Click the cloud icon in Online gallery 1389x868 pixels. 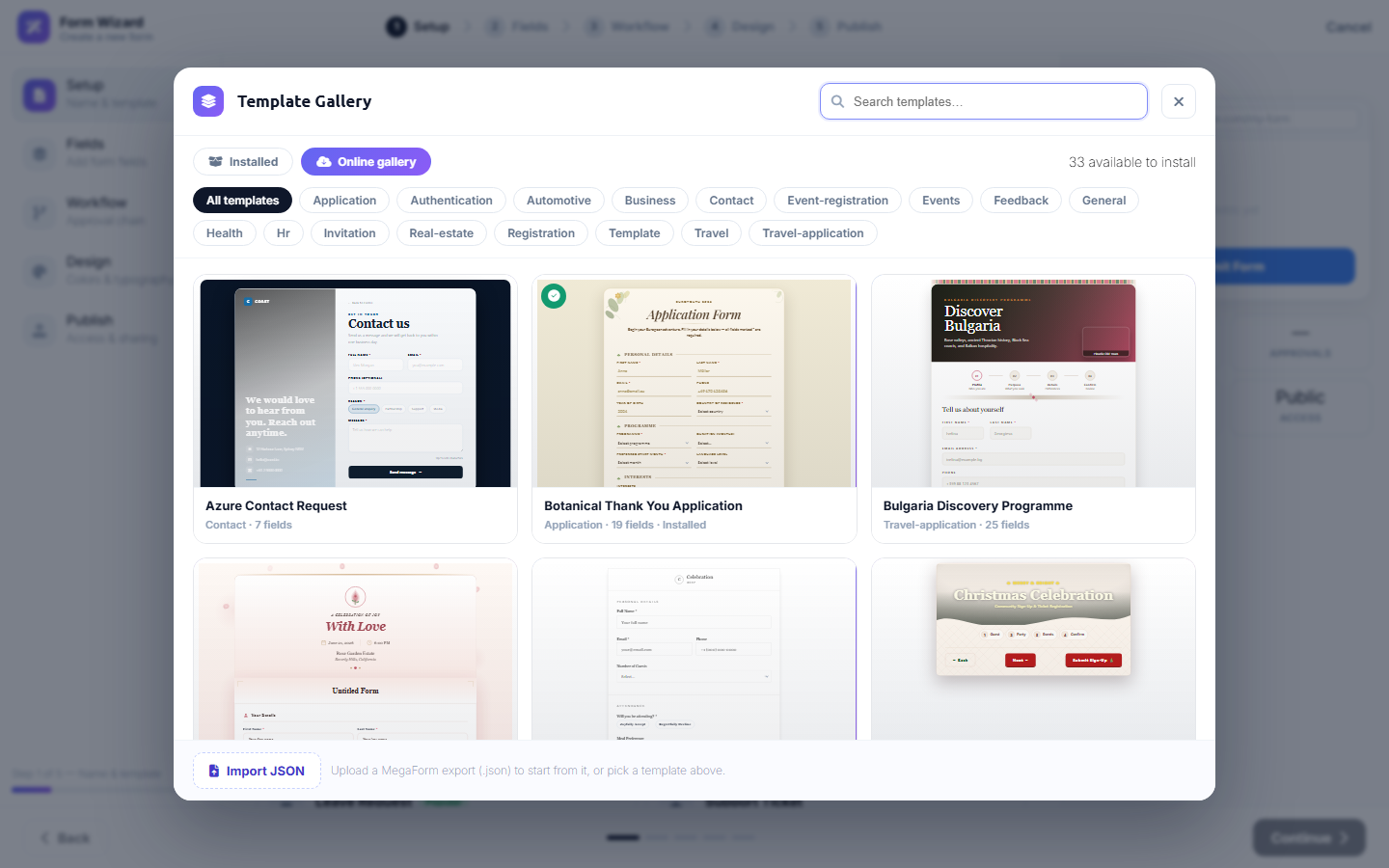[324, 162]
